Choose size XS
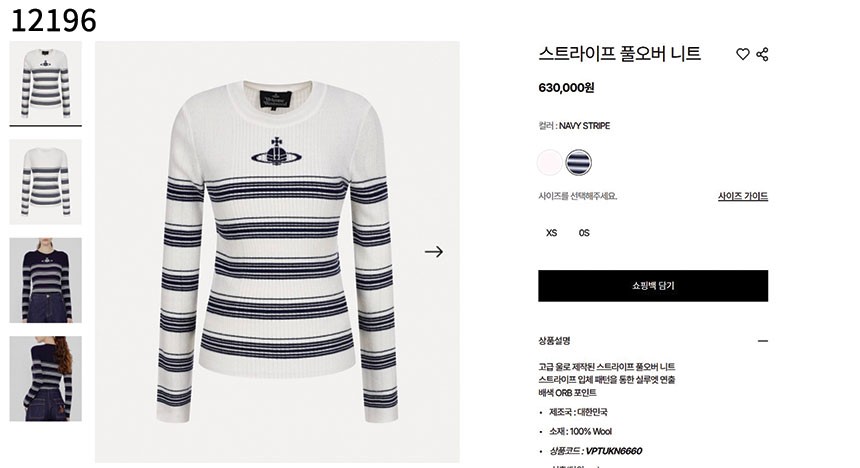The width and height of the screenshot is (860, 468). click(551, 233)
